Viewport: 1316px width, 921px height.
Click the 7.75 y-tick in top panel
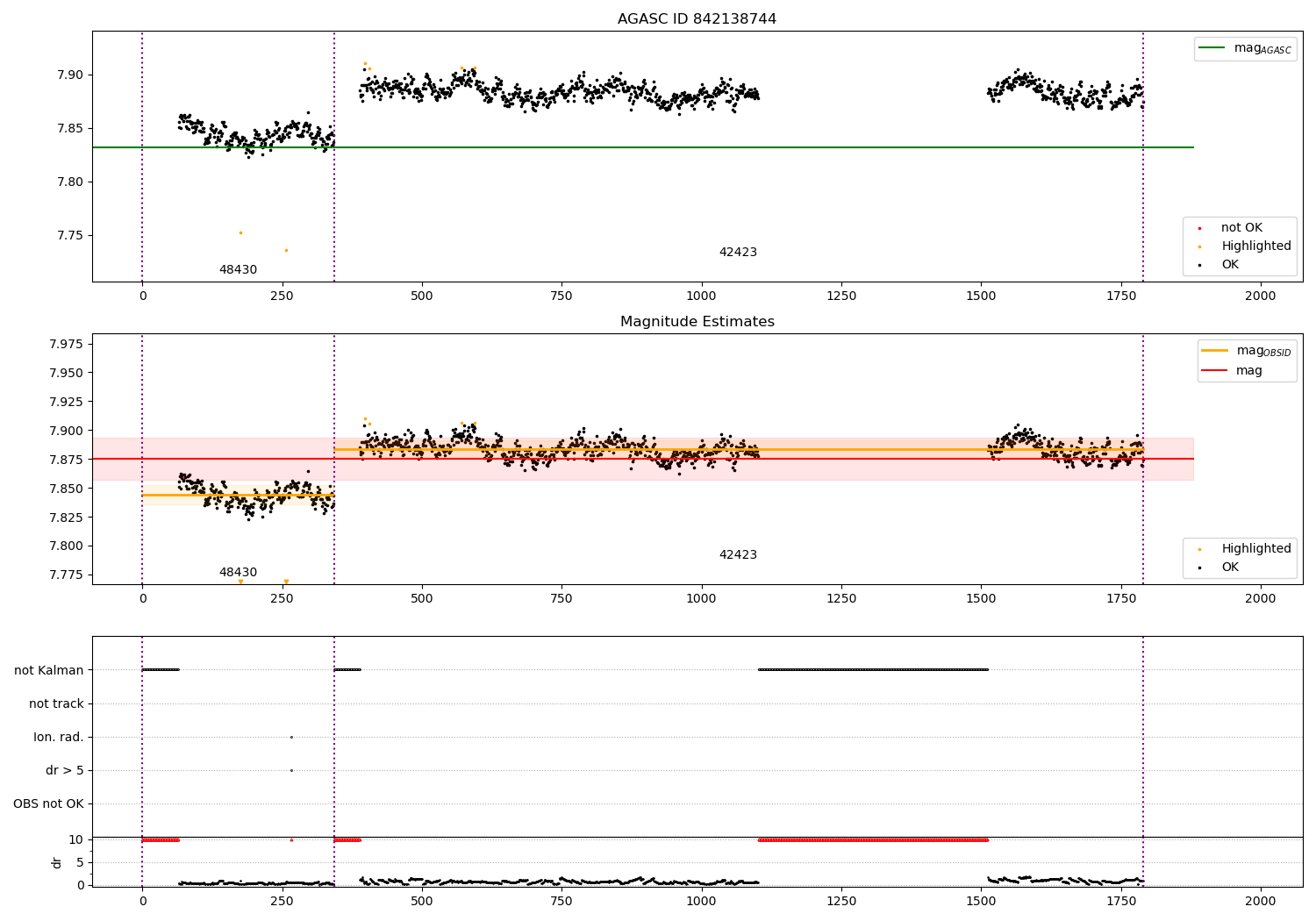click(x=69, y=236)
